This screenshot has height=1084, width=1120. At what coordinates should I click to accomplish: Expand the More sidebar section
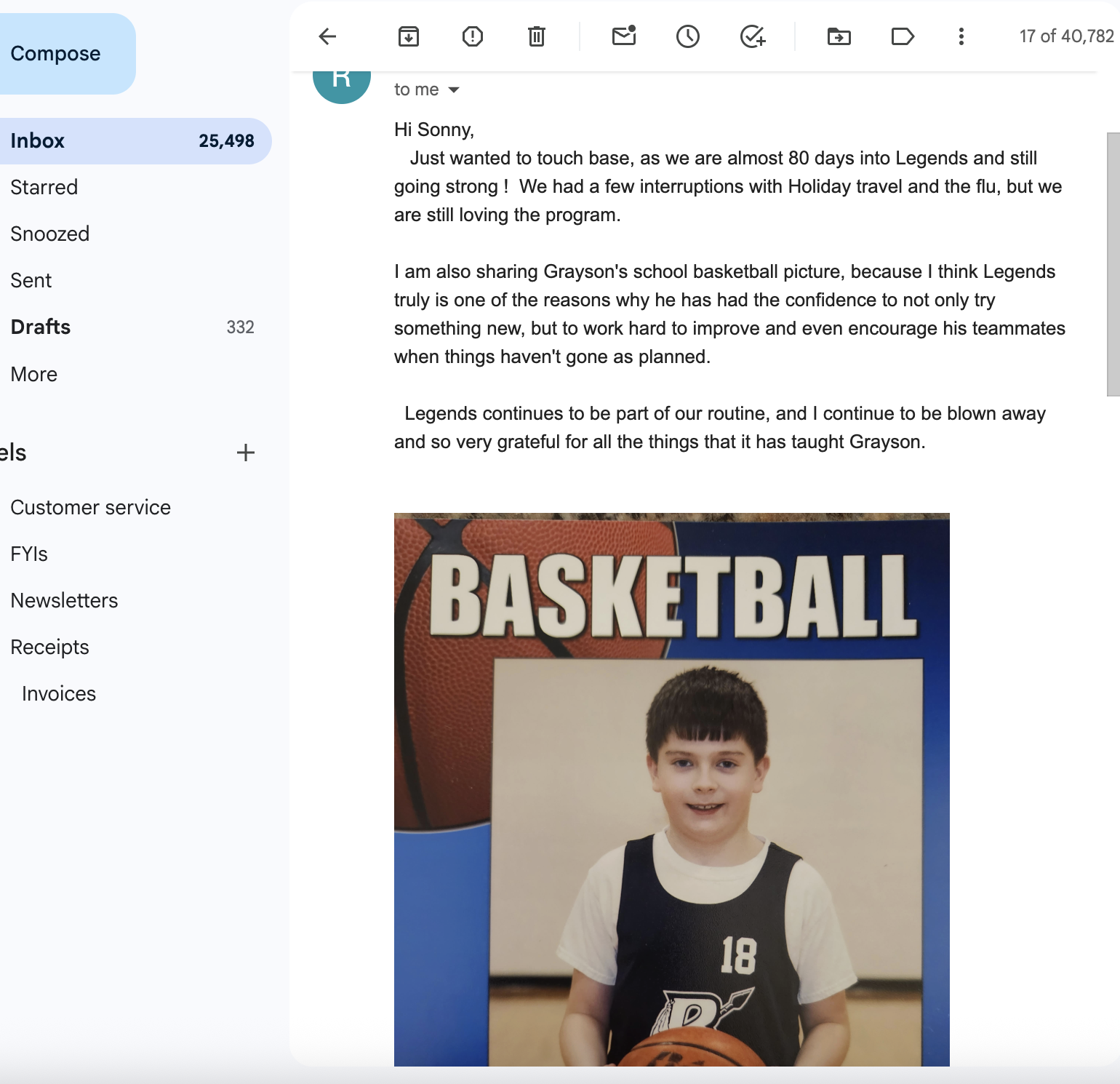tap(34, 375)
